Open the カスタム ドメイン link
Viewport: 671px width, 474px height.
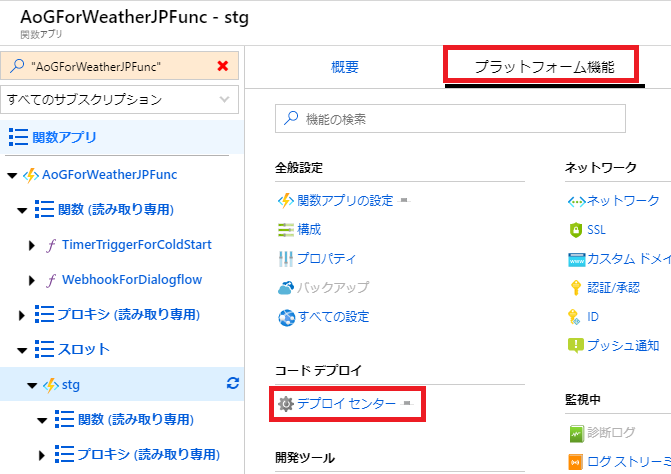pos(629,258)
